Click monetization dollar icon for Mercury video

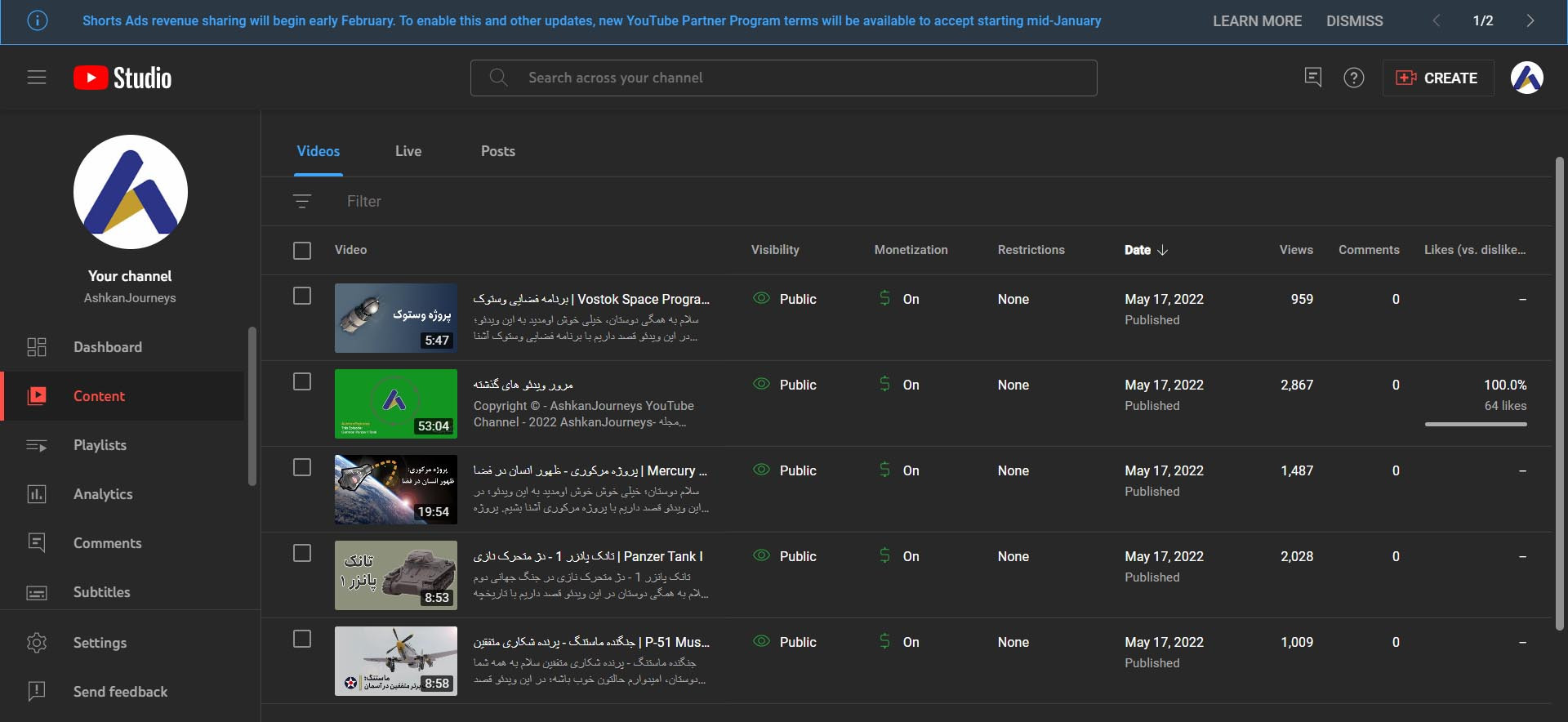click(x=885, y=470)
